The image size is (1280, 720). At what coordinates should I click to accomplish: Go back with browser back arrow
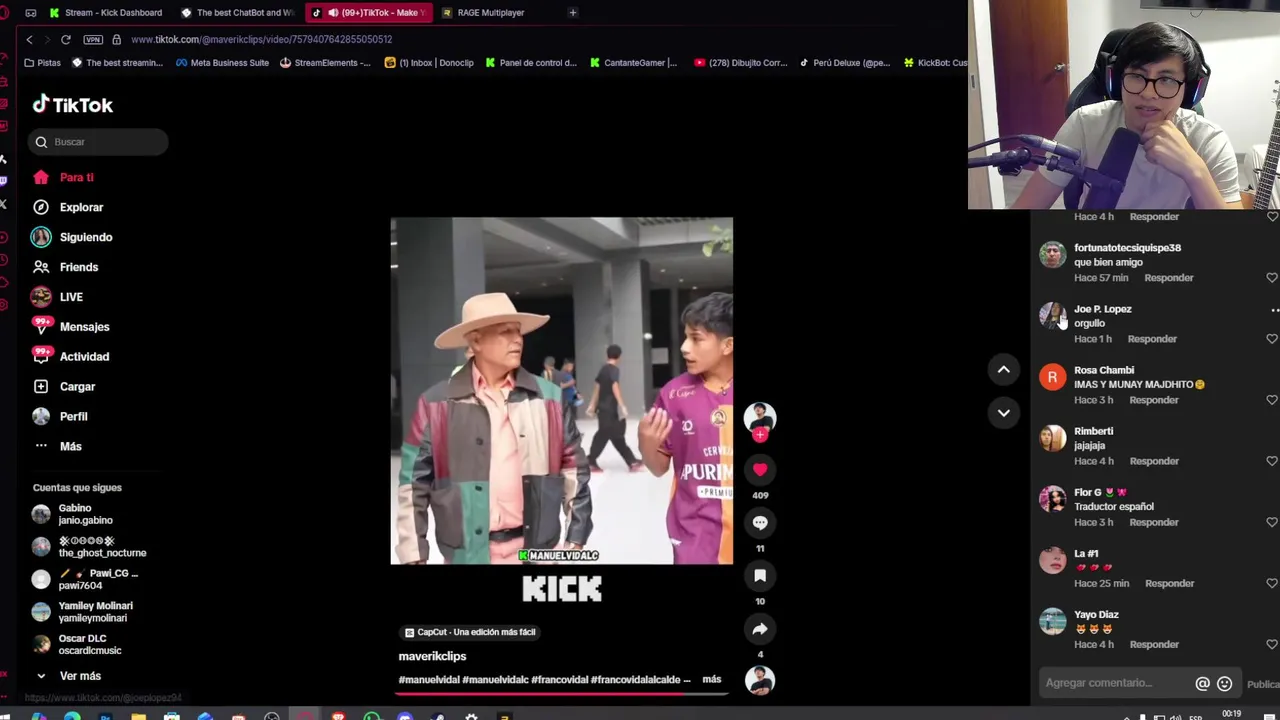pyautogui.click(x=29, y=39)
